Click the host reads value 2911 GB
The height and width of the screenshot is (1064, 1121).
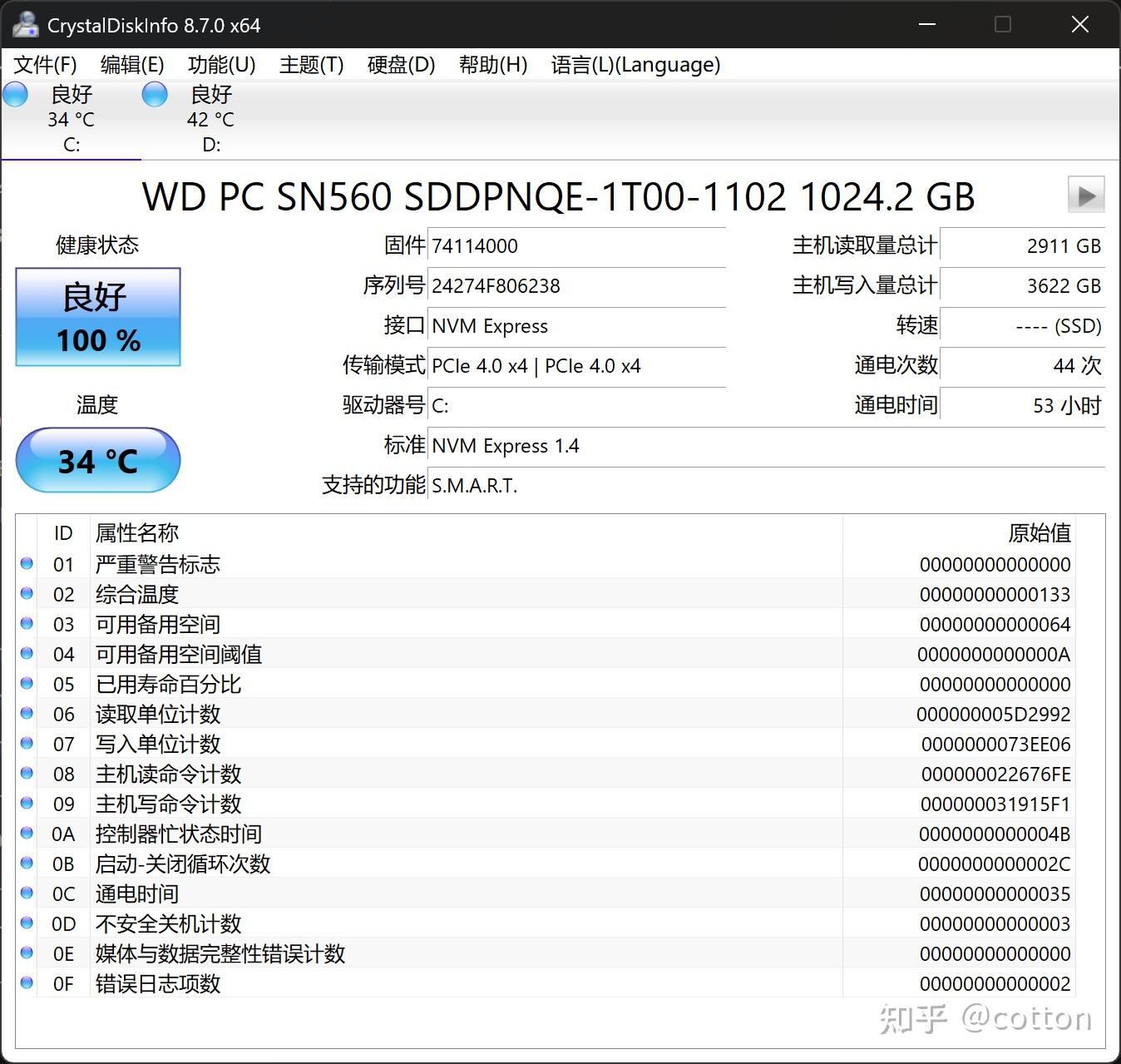pos(1023,246)
